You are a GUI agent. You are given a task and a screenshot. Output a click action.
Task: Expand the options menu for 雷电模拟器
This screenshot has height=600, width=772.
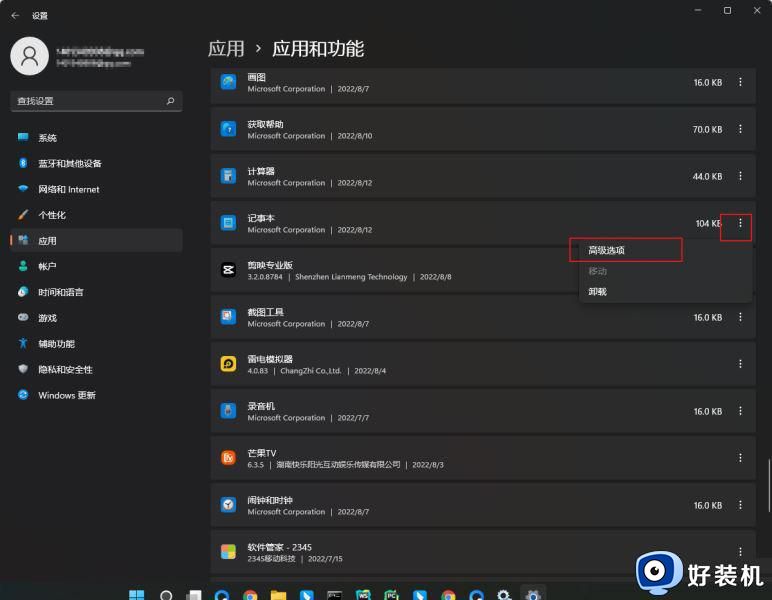click(x=740, y=364)
